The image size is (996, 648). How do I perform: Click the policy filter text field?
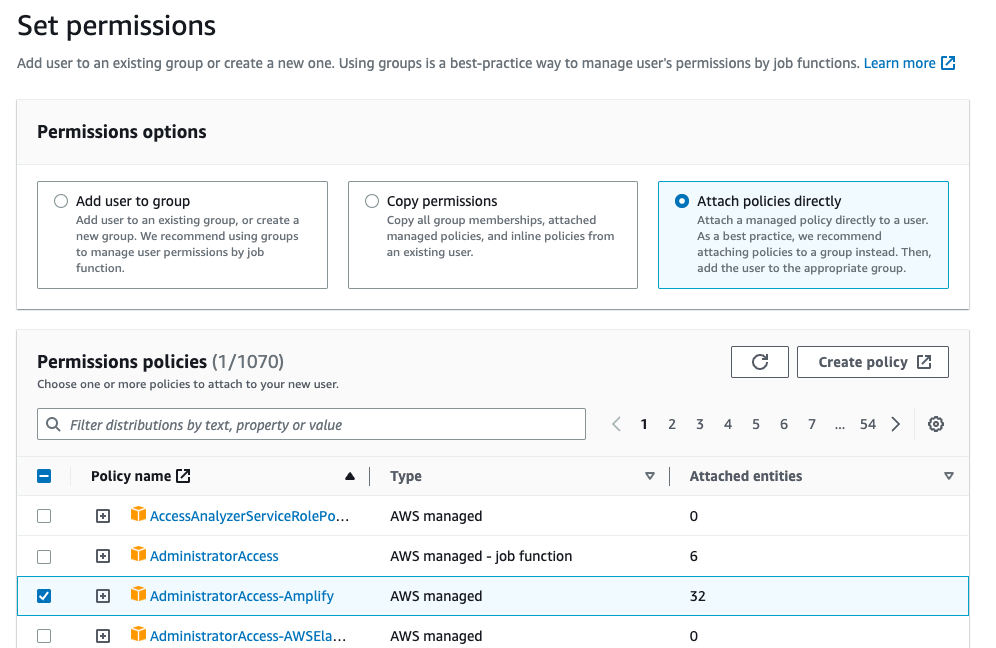(311, 424)
